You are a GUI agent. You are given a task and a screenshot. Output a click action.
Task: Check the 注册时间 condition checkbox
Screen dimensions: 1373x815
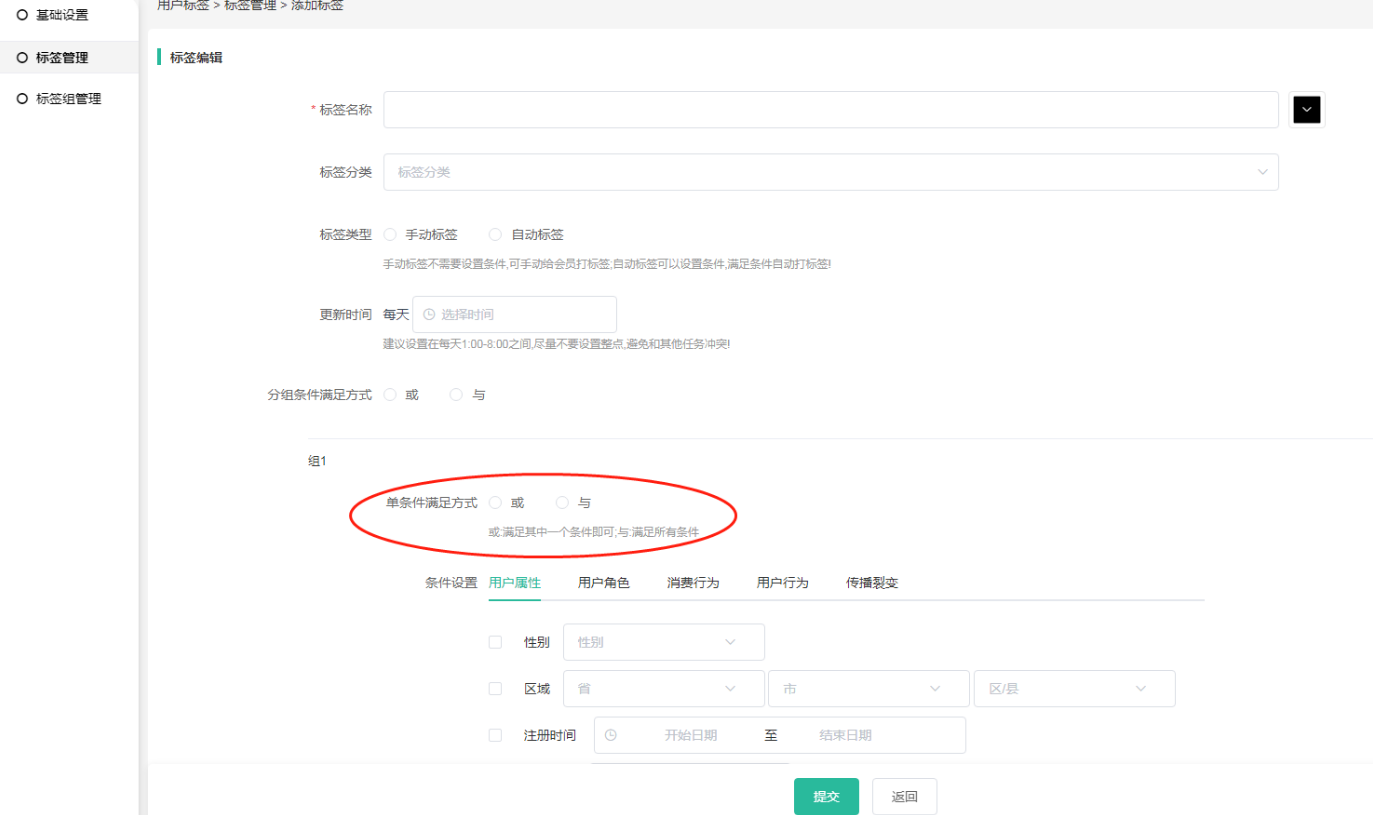click(495, 735)
